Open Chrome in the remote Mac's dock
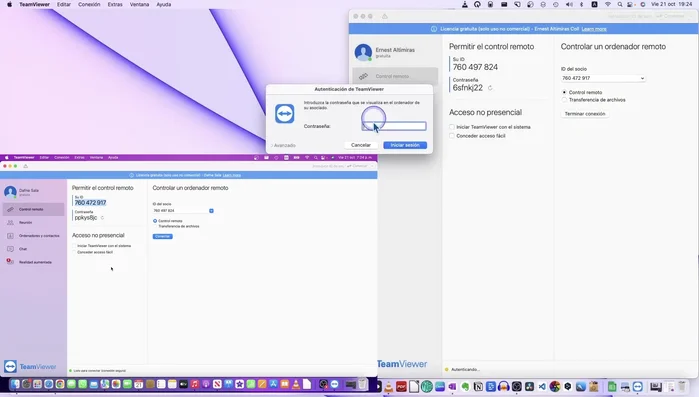 60,384
